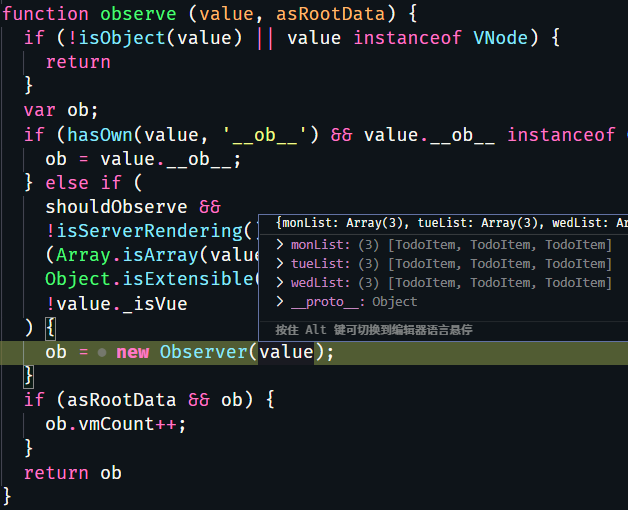
Task: Click the opening bracket after else-if condition
Action: (x=50, y=328)
